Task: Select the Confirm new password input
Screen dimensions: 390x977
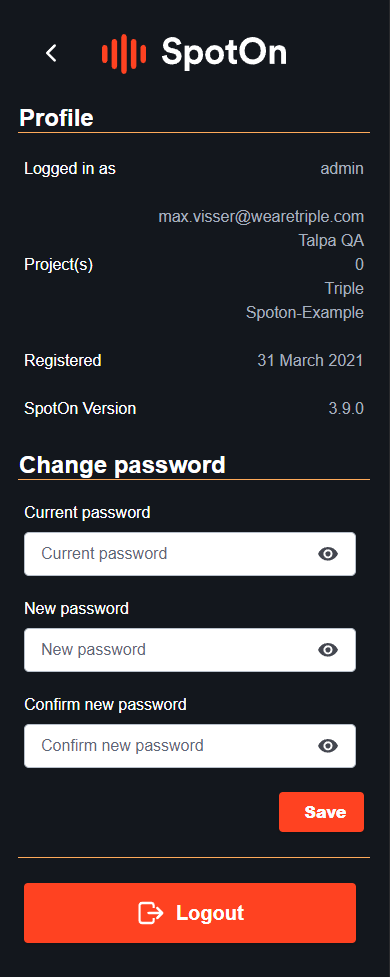Action: [190, 746]
